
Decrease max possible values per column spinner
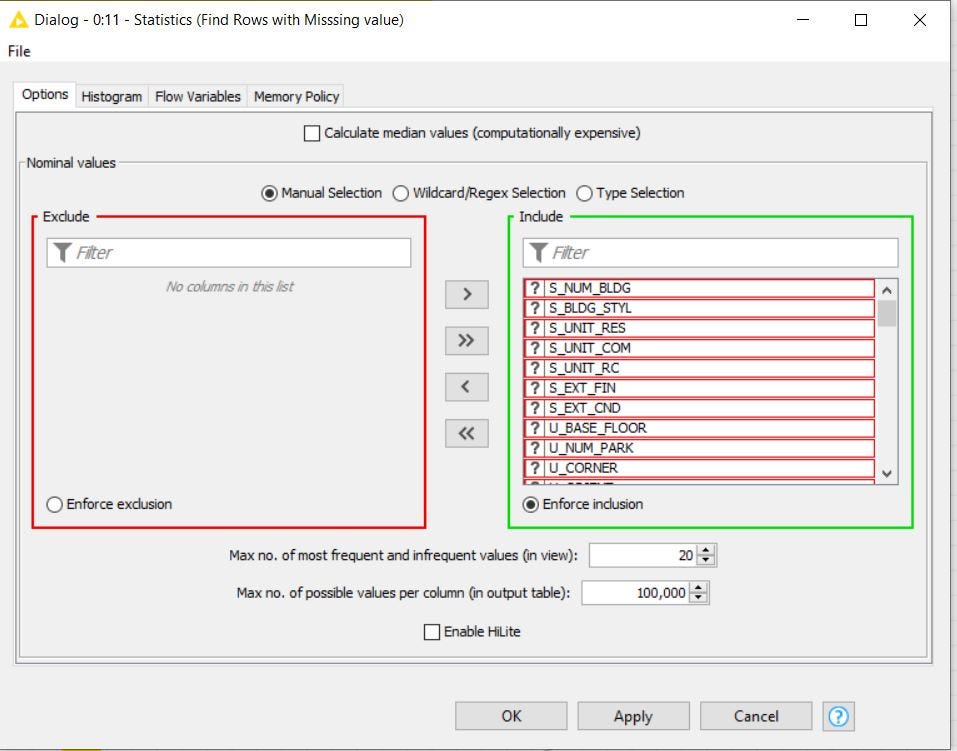coord(699,598)
